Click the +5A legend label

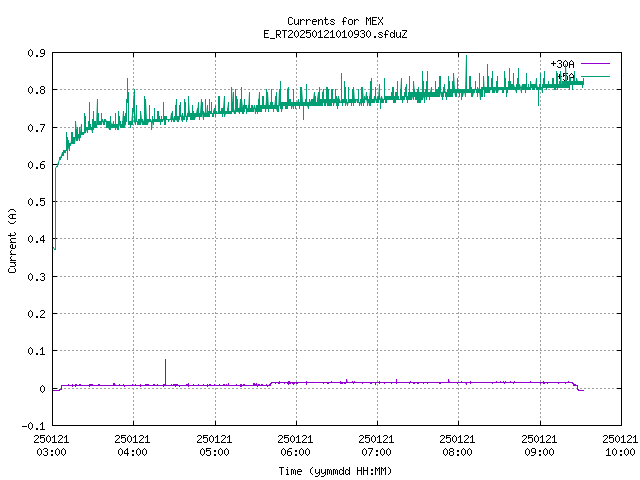tap(565, 77)
